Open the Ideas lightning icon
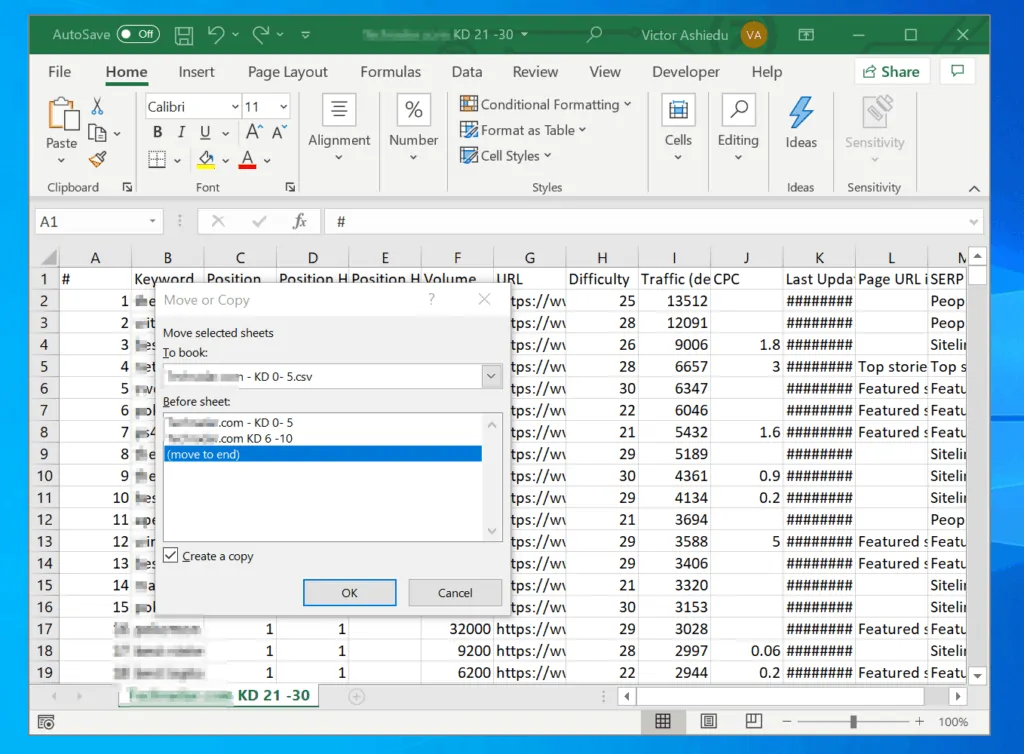Viewport: 1024px width, 754px height. click(x=800, y=114)
